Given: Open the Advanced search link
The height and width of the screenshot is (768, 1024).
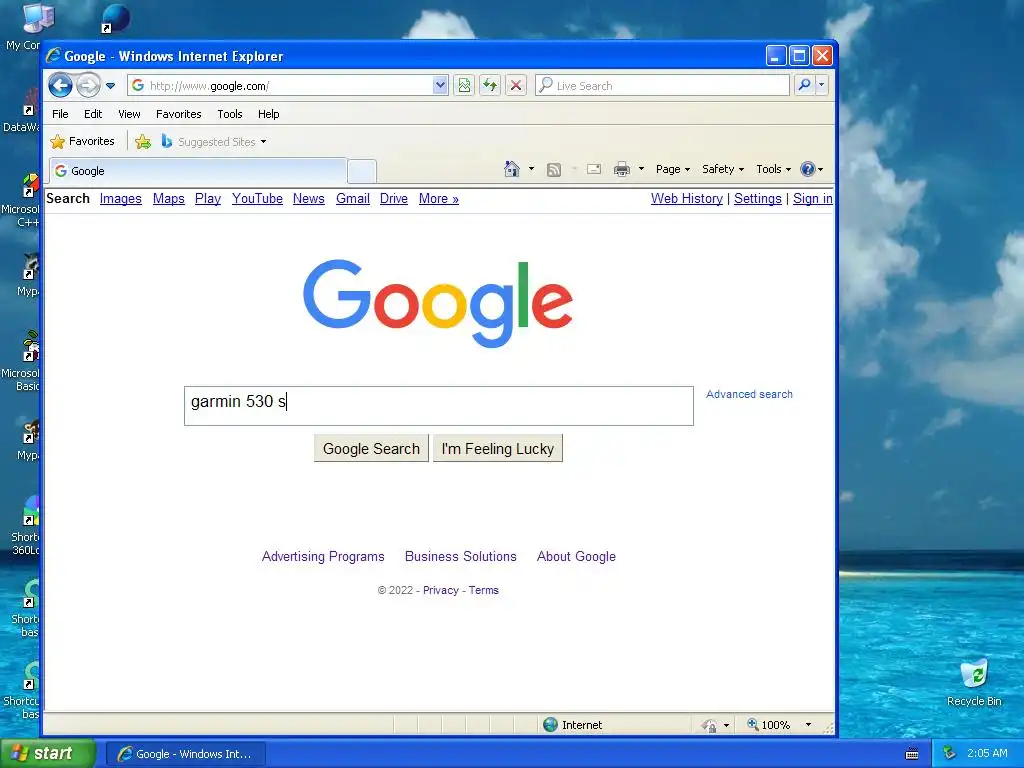Looking at the screenshot, I should (749, 394).
